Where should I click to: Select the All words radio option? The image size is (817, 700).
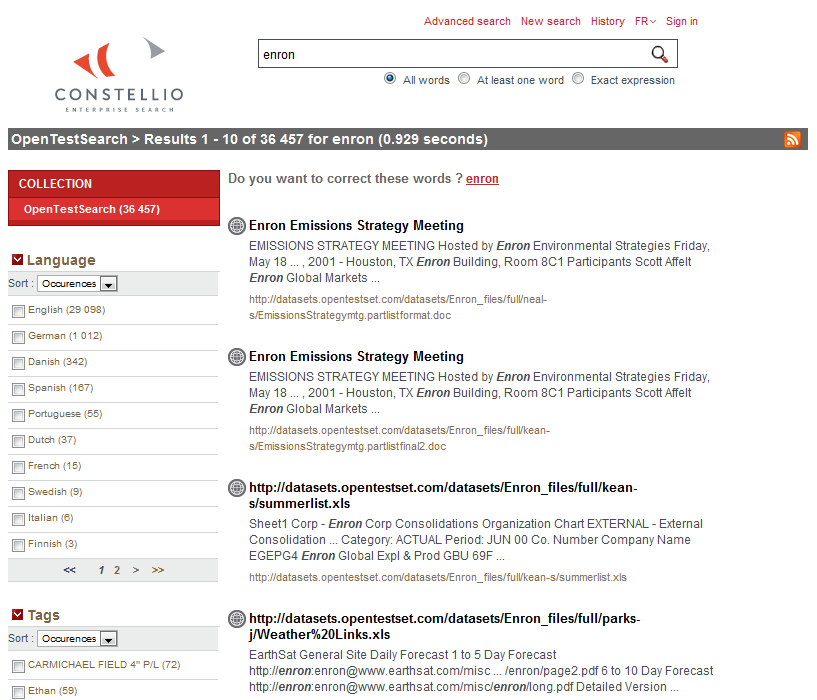click(390, 79)
